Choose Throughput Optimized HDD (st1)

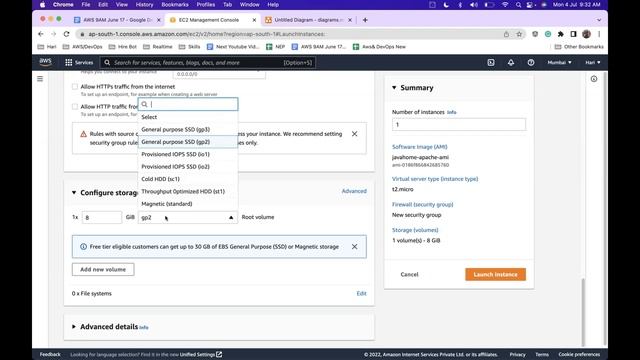[188, 191]
